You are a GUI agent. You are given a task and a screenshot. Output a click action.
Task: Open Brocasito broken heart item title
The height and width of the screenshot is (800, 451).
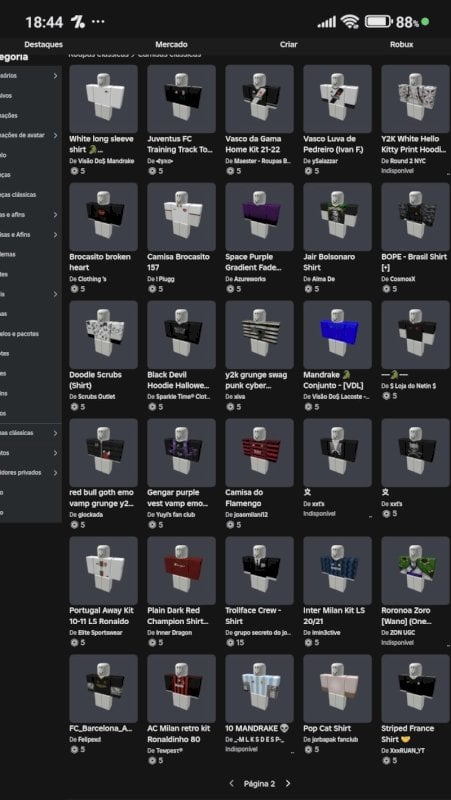(x=100, y=262)
